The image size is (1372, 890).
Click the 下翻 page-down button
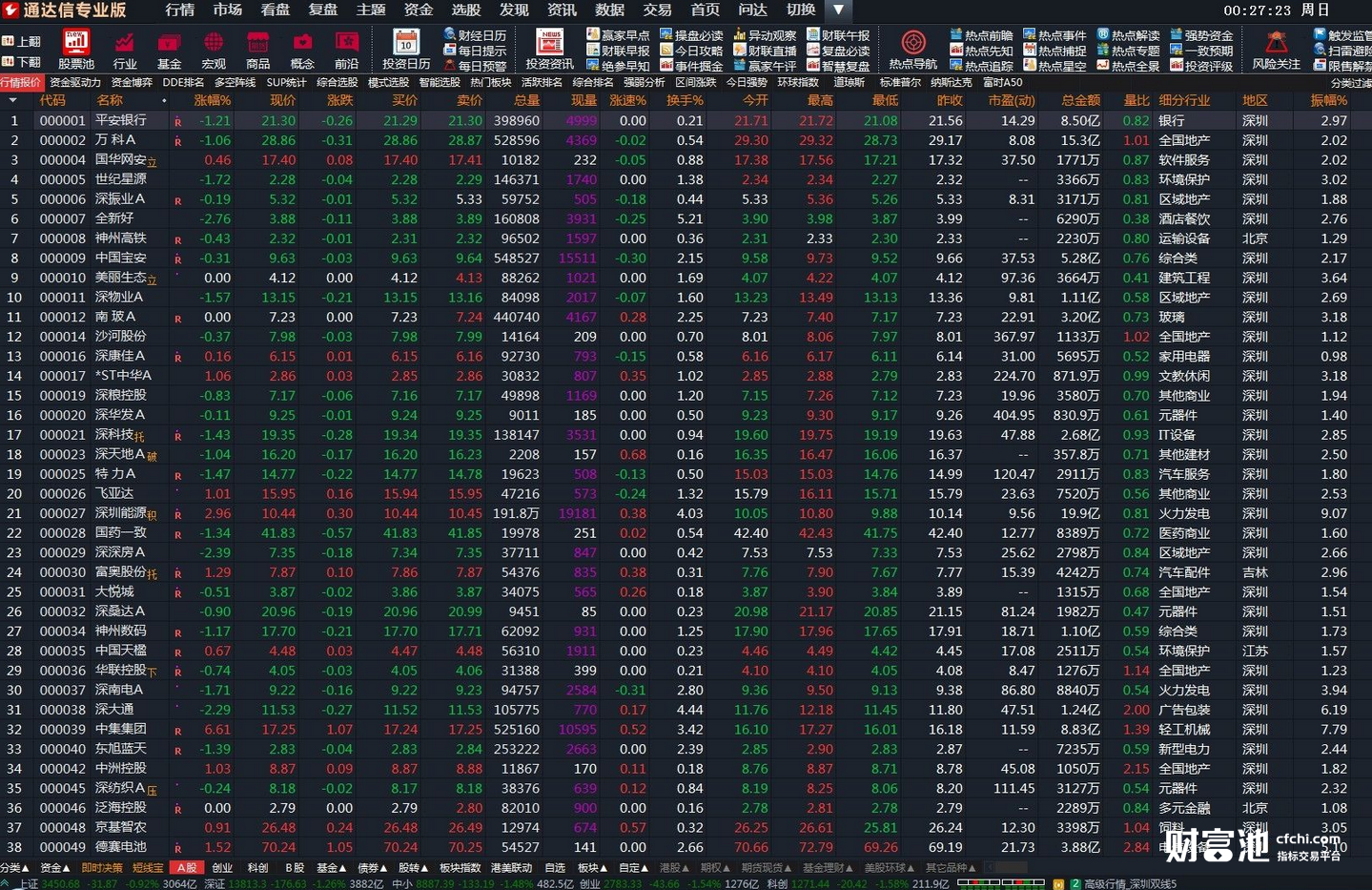click(x=22, y=62)
